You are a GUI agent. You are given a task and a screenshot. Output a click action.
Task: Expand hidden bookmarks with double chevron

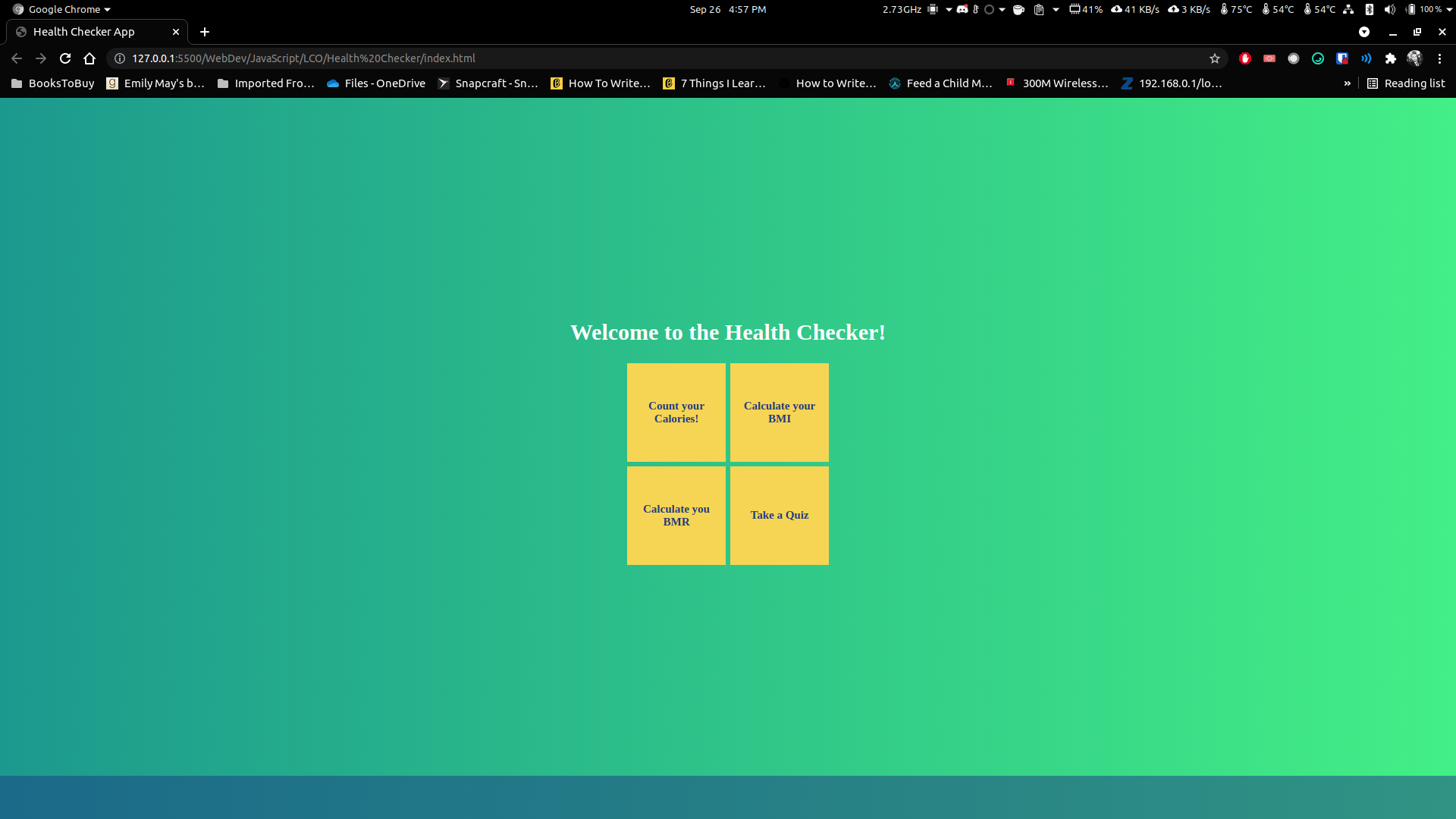coord(1347,83)
